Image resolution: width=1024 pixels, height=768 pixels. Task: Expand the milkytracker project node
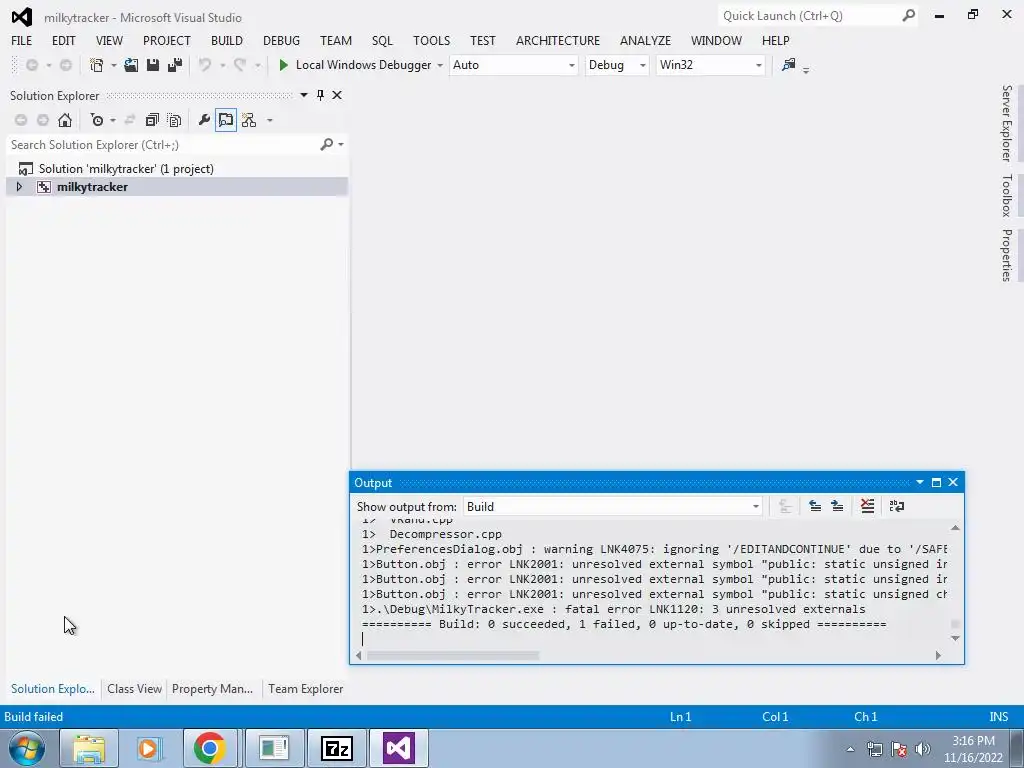(x=19, y=187)
